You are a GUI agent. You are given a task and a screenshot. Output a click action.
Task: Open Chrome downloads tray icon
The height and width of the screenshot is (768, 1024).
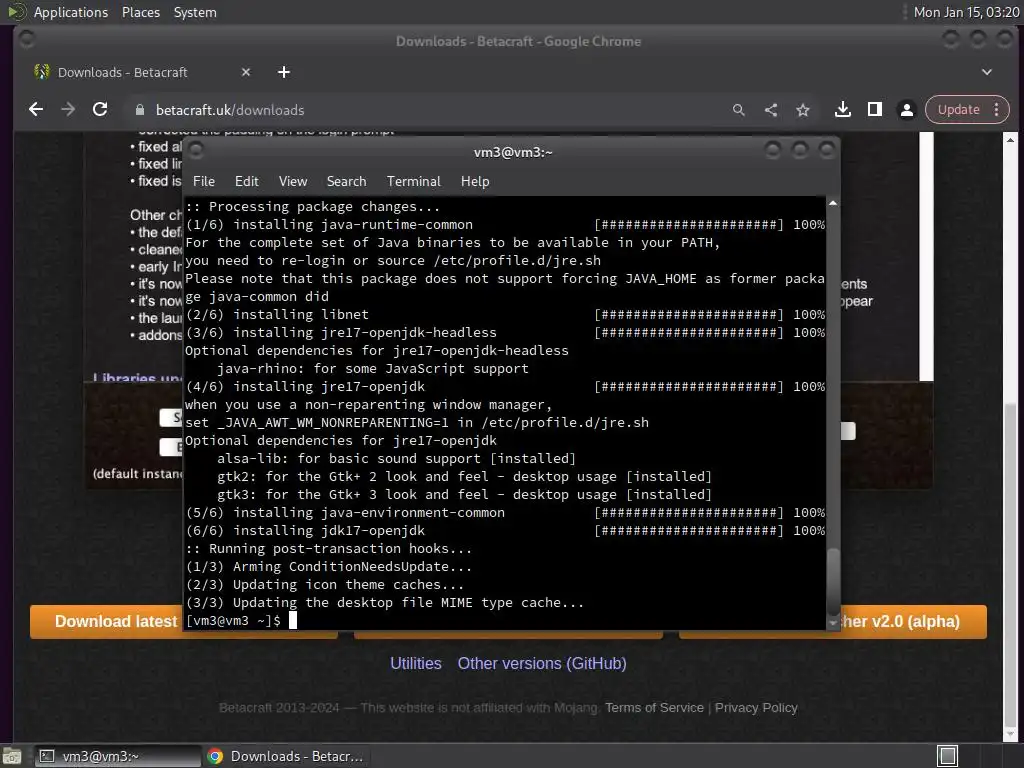[842, 110]
